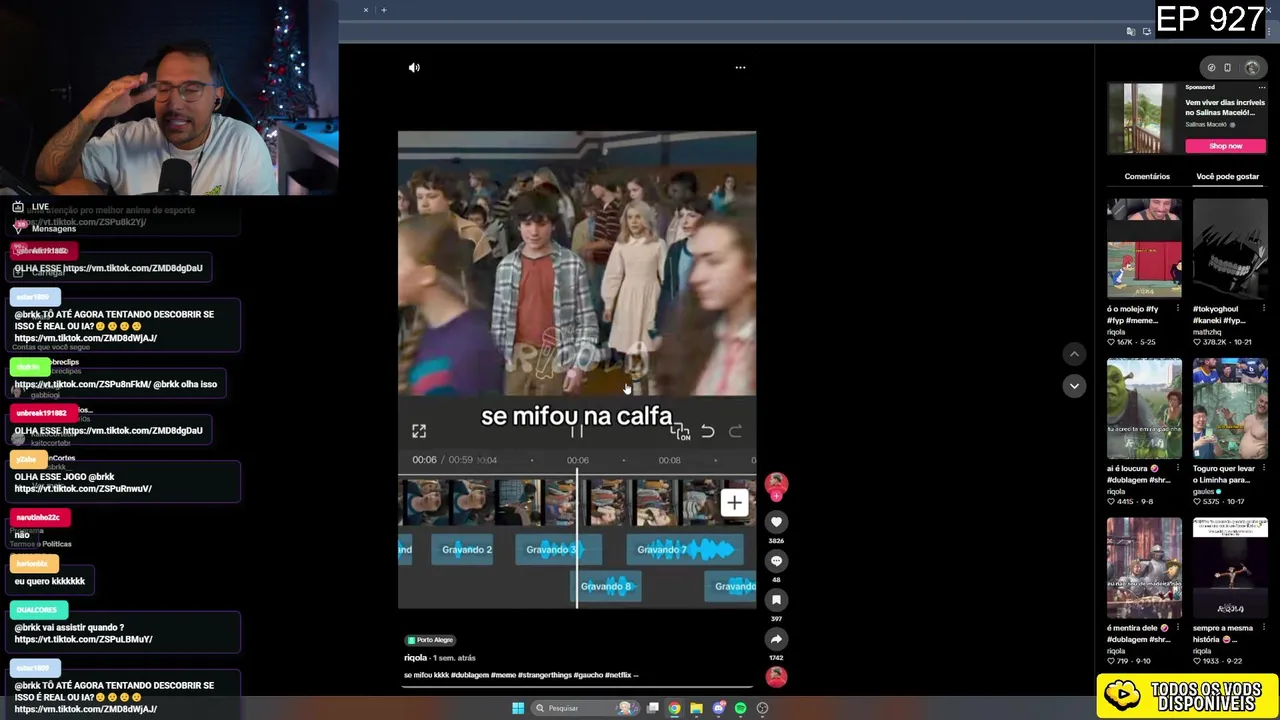
Task: Click the #dublagem hashtag in caption
Action: click(x=469, y=675)
